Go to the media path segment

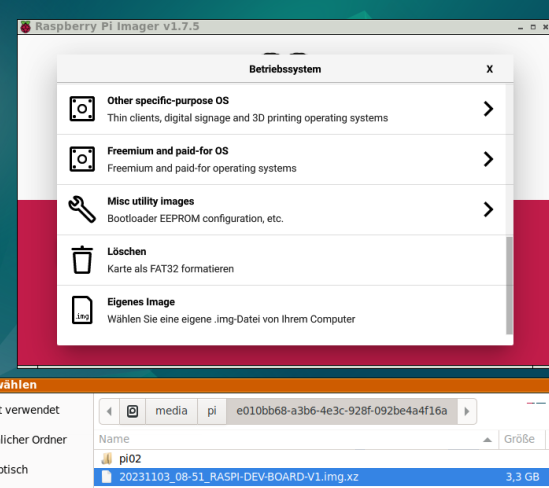coord(171,411)
